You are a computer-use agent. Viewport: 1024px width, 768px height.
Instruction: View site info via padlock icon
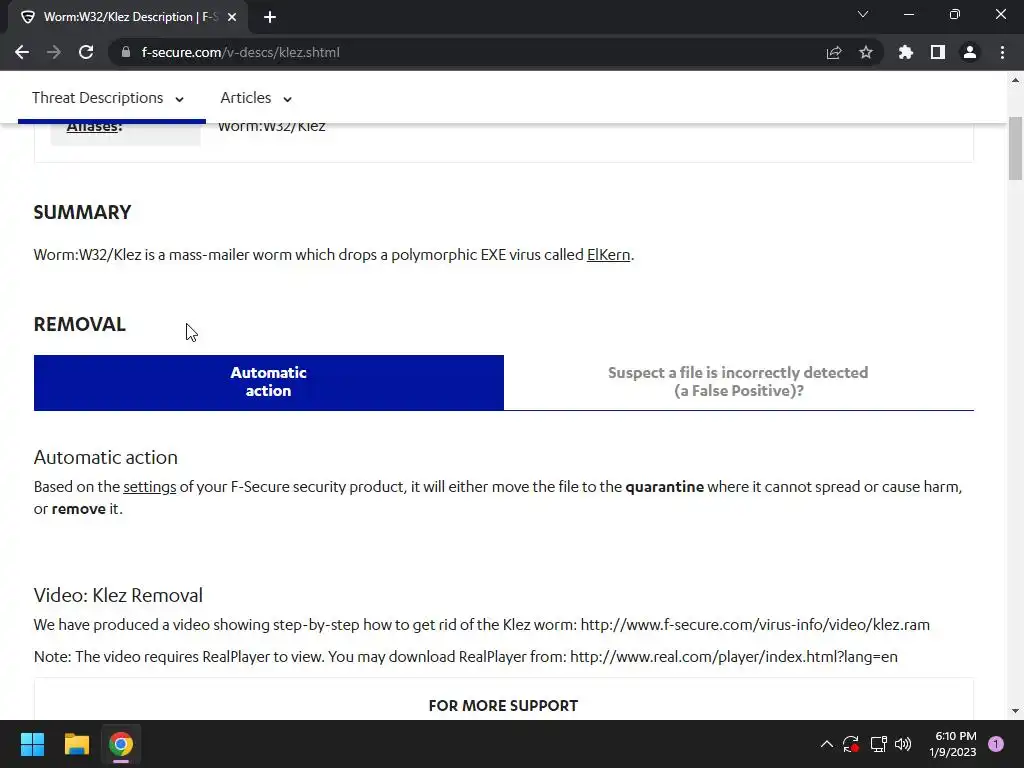point(126,52)
